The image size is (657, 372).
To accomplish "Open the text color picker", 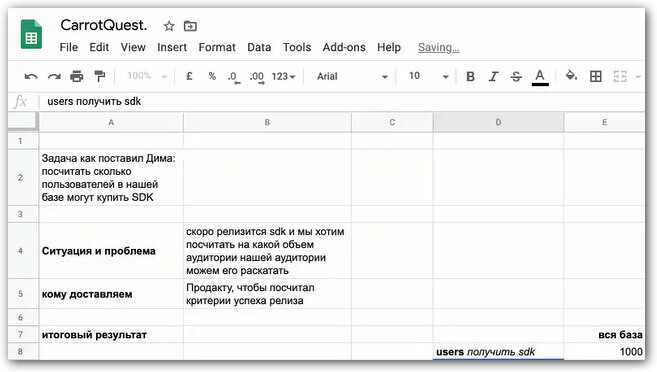I will (540, 77).
